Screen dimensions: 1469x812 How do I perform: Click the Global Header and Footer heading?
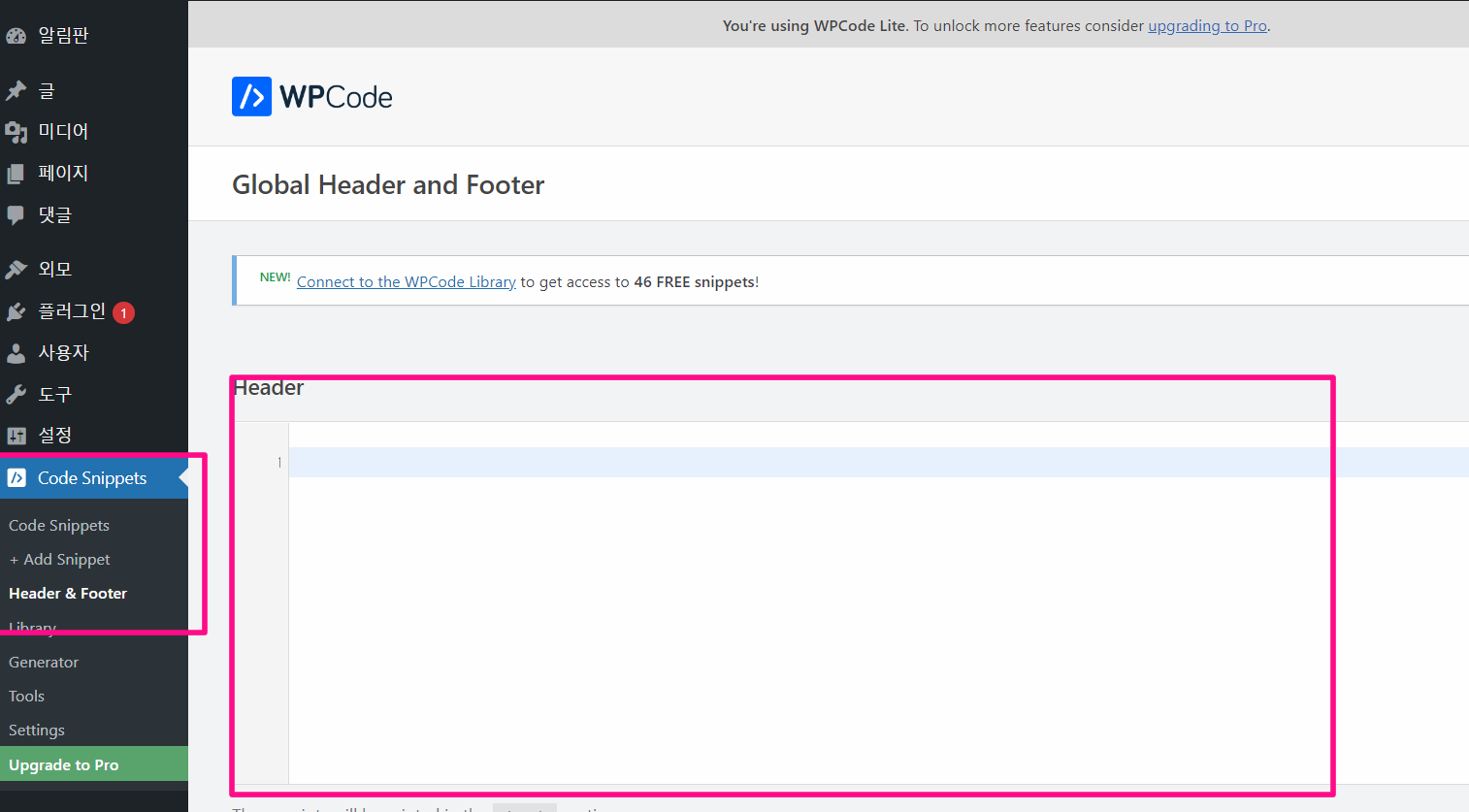388,185
